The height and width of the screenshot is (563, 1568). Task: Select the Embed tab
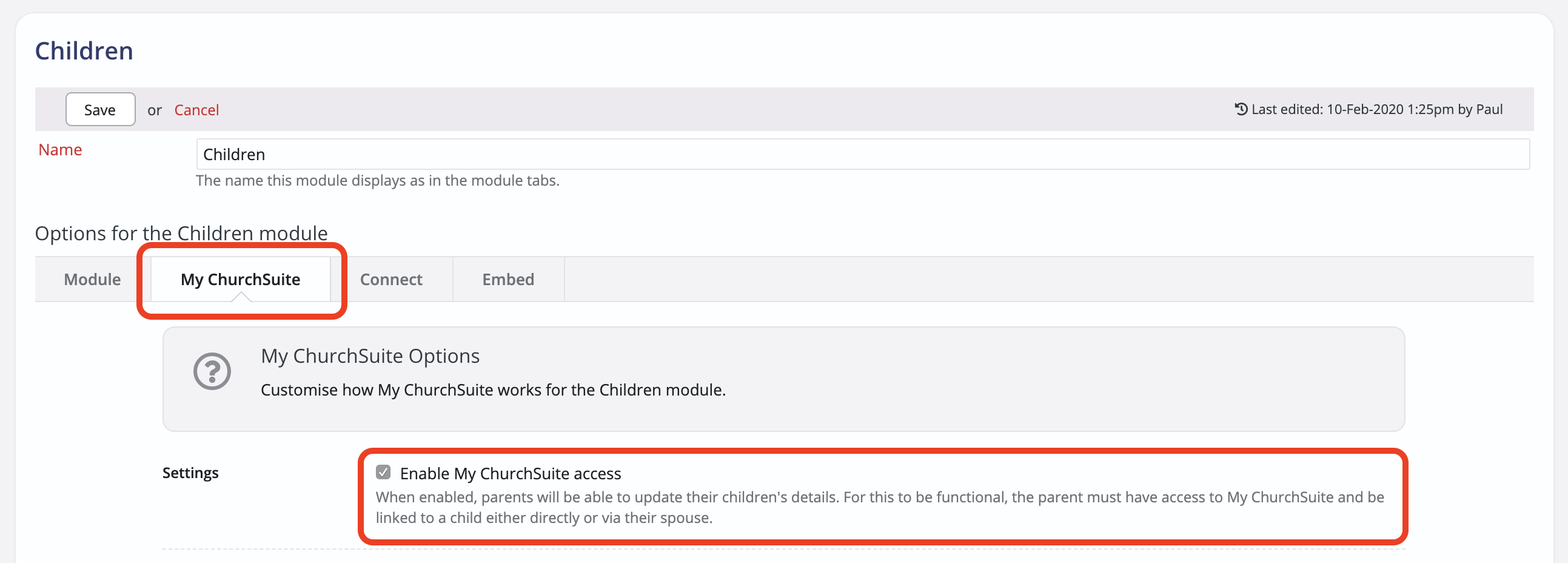pyautogui.click(x=508, y=279)
